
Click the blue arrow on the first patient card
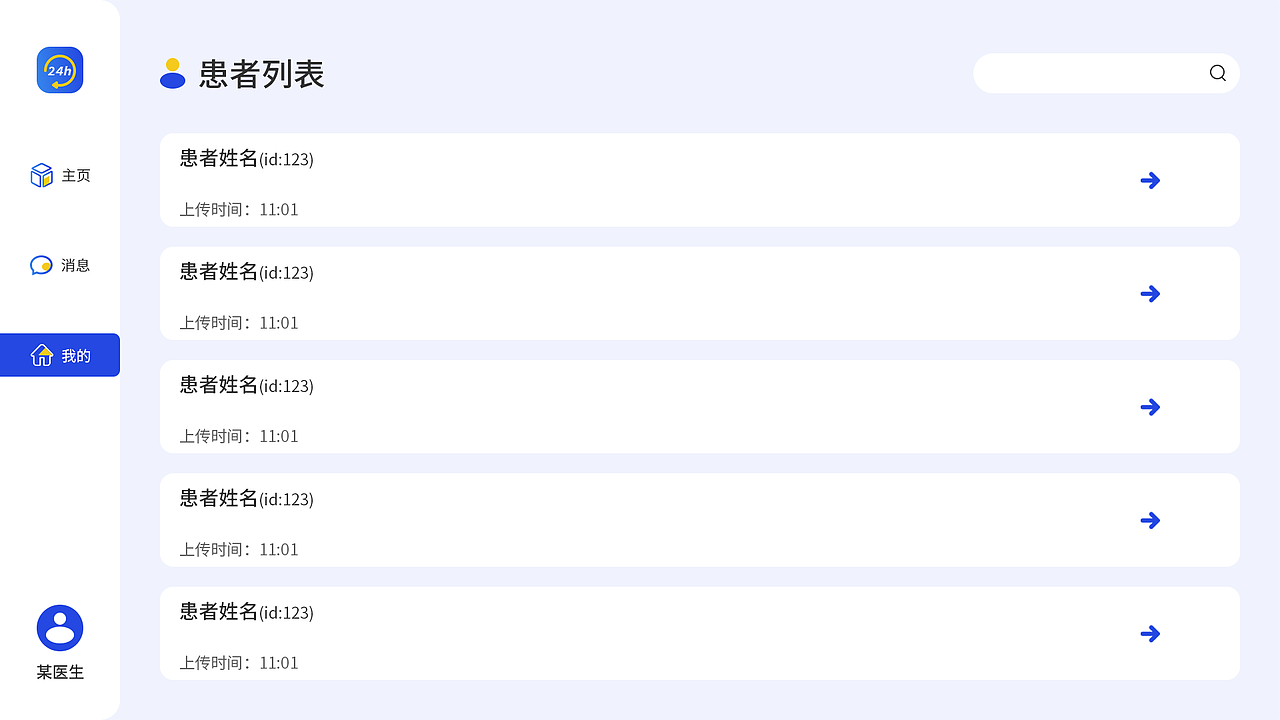(x=1150, y=180)
